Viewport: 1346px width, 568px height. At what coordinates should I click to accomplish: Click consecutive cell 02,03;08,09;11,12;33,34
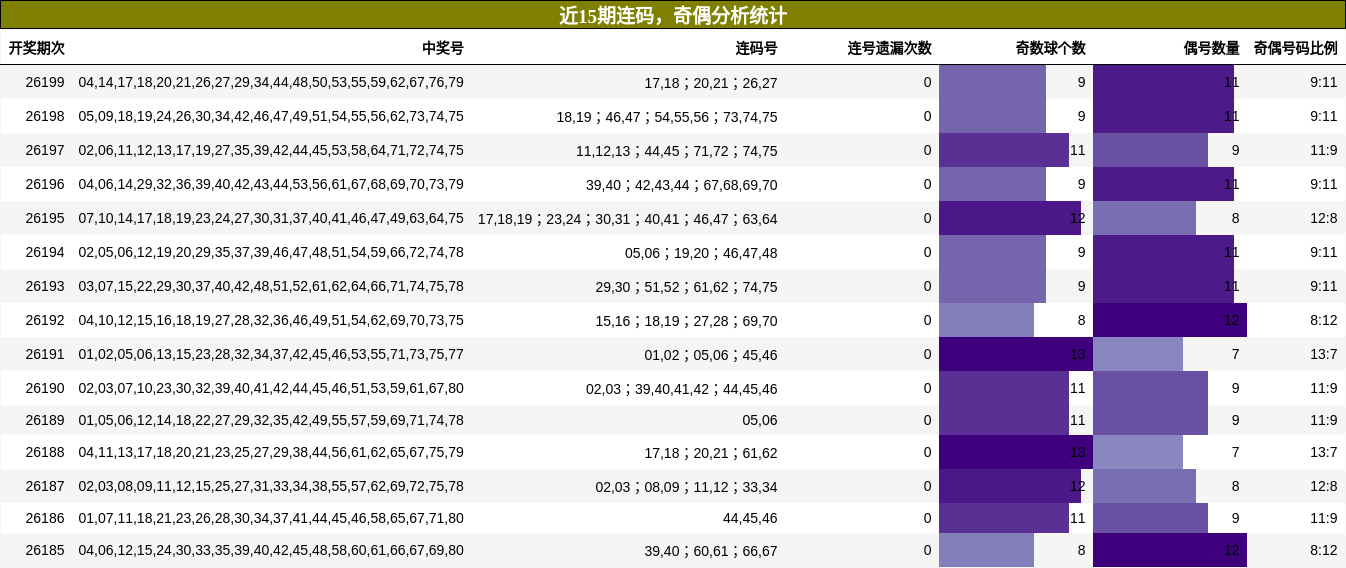[x=687, y=487]
